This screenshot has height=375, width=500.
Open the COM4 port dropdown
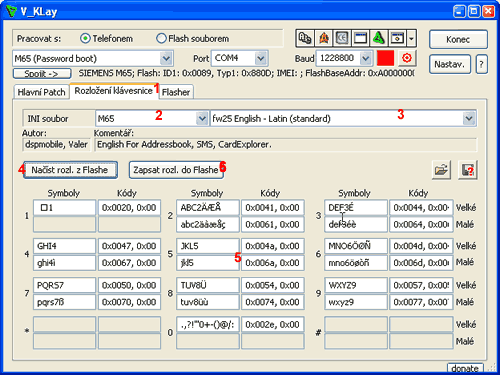click(x=261, y=59)
